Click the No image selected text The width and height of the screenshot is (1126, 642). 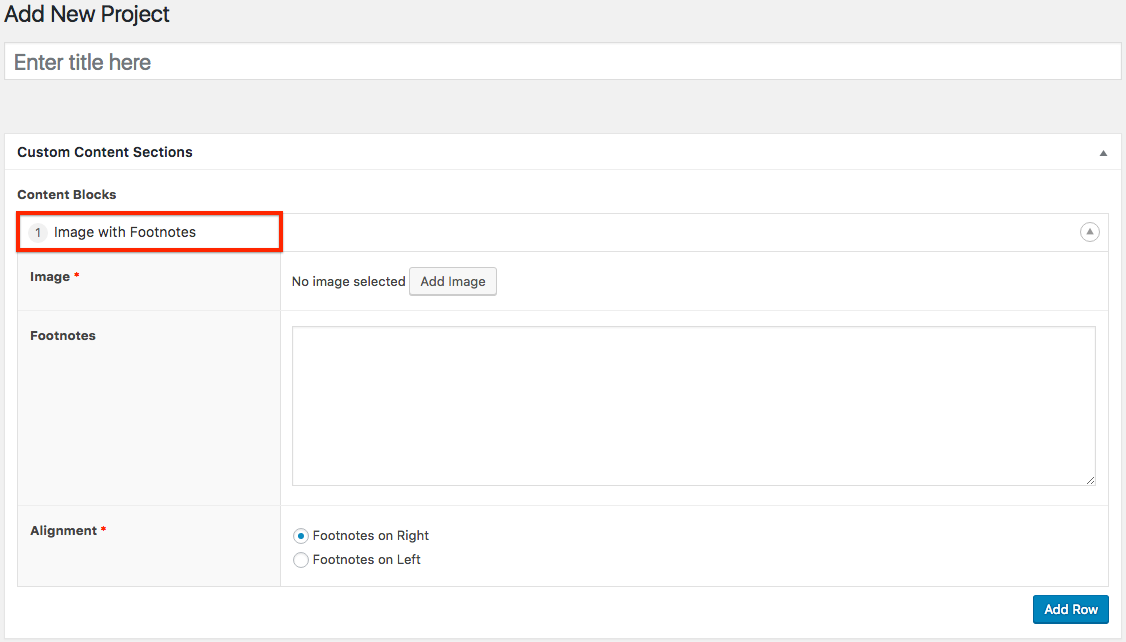348,282
